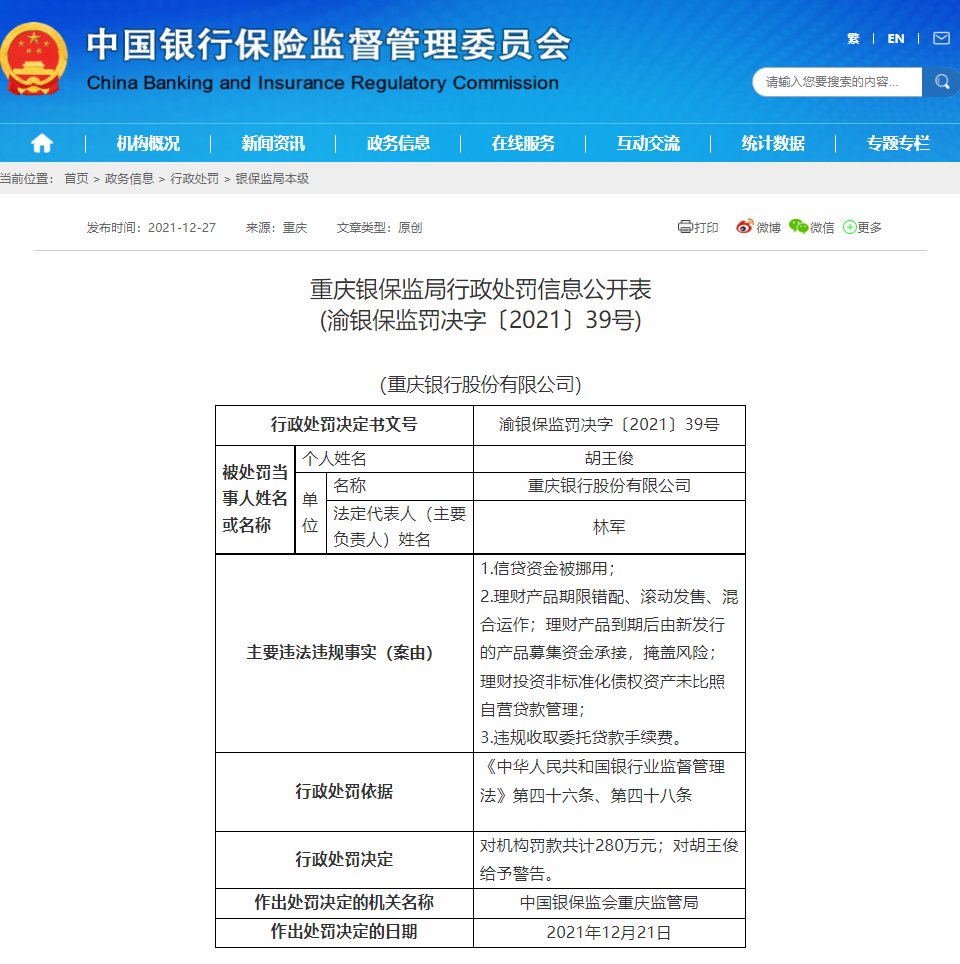
Task: Open the mail envelope icon
Action: pos(941,39)
